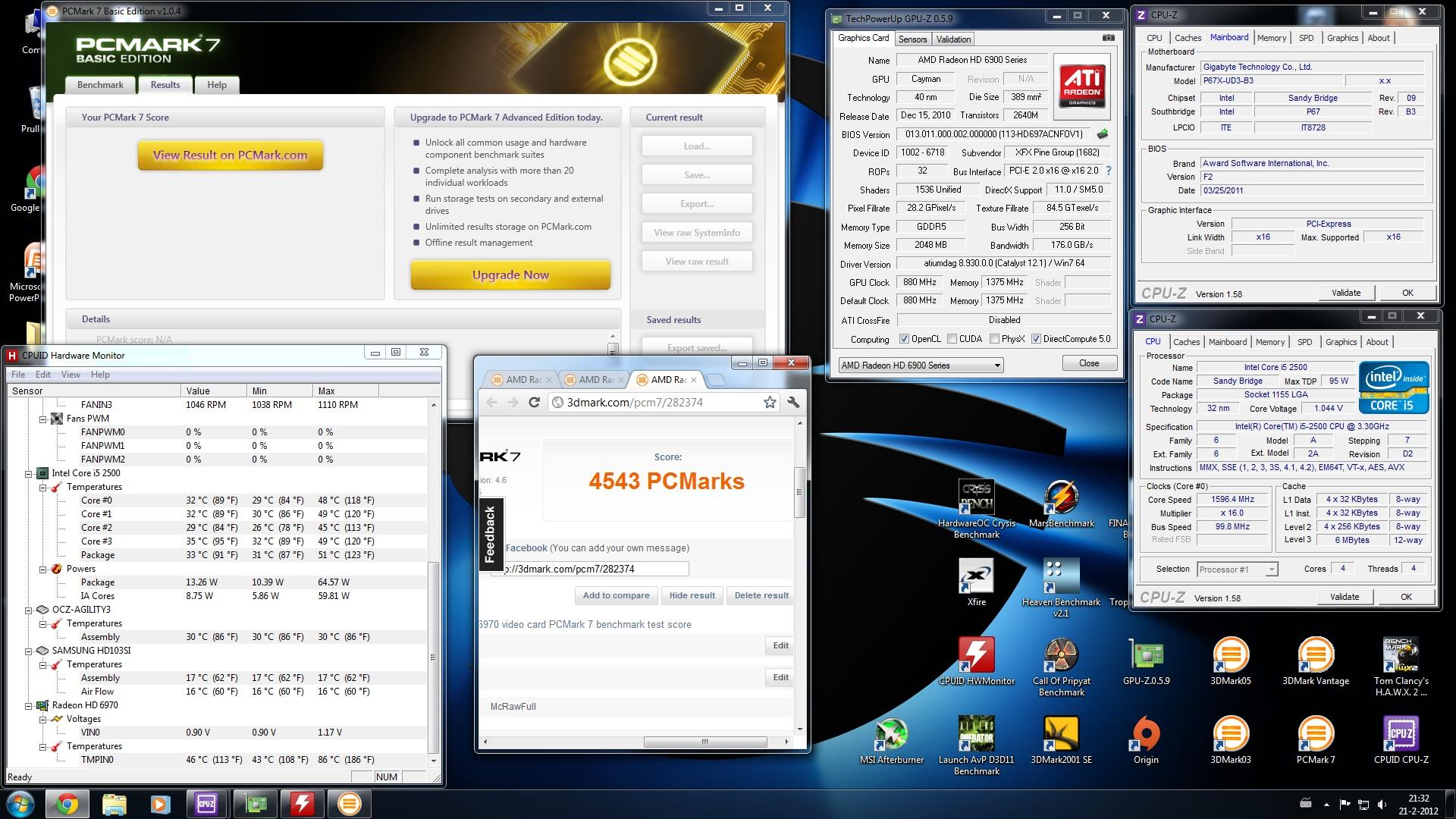This screenshot has height=819, width=1456.
Task: Toggle the OpenCL checkbox in GPU-Z
Action: pyautogui.click(x=904, y=339)
